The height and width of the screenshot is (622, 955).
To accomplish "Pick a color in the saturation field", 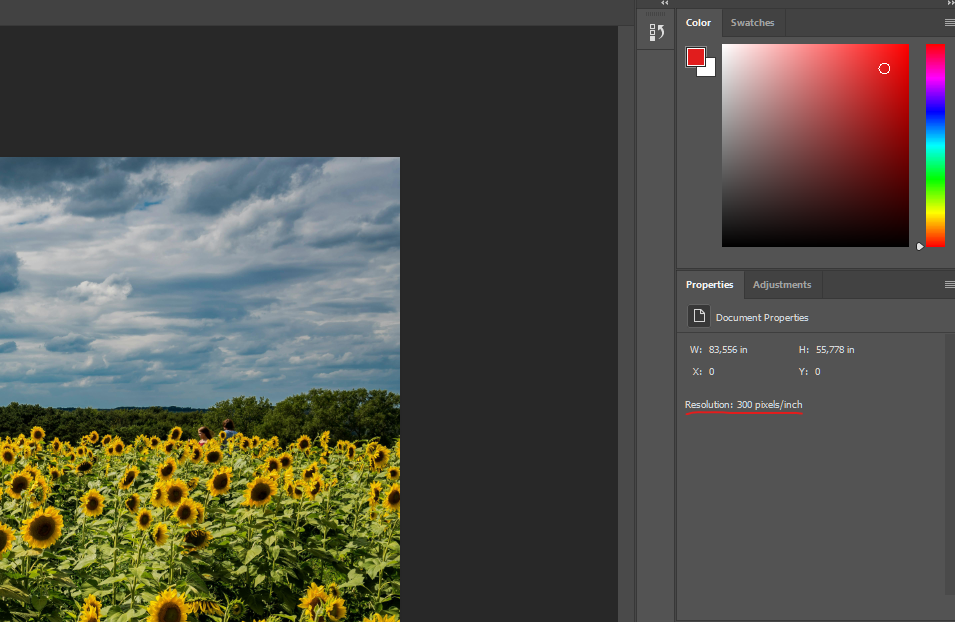I will point(815,145).
